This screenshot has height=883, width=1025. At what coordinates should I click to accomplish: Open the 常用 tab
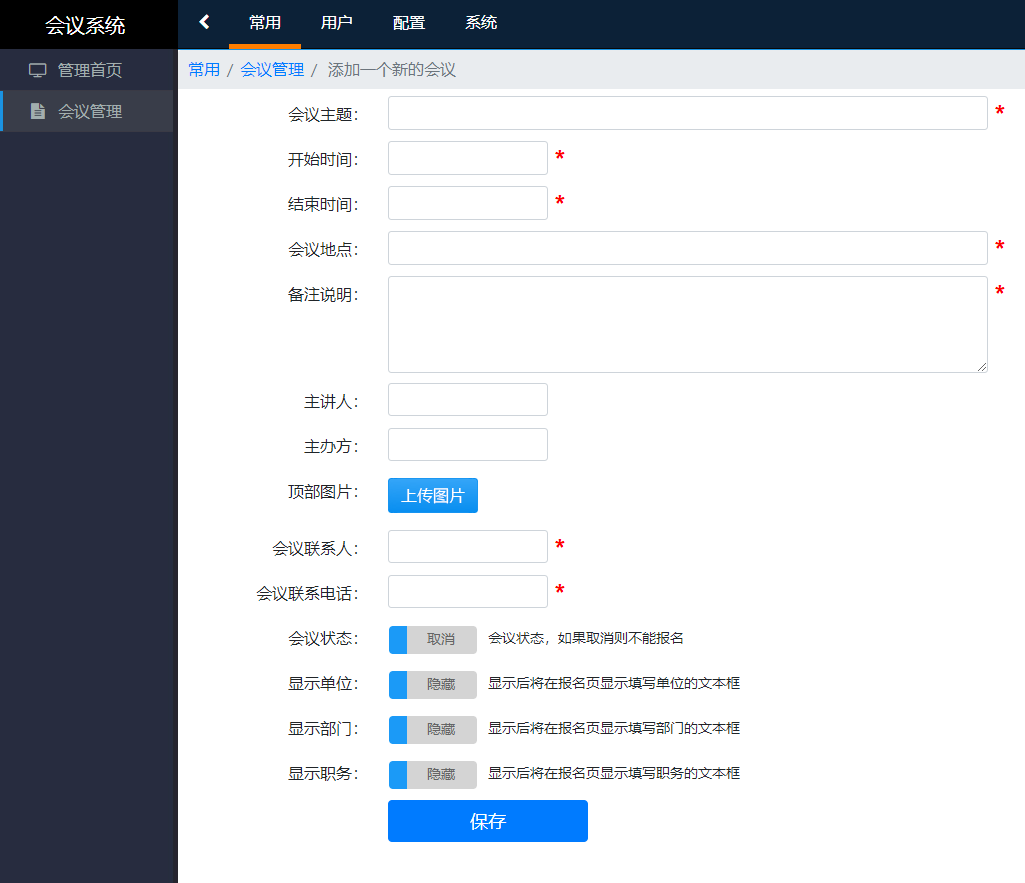(265, 23)
